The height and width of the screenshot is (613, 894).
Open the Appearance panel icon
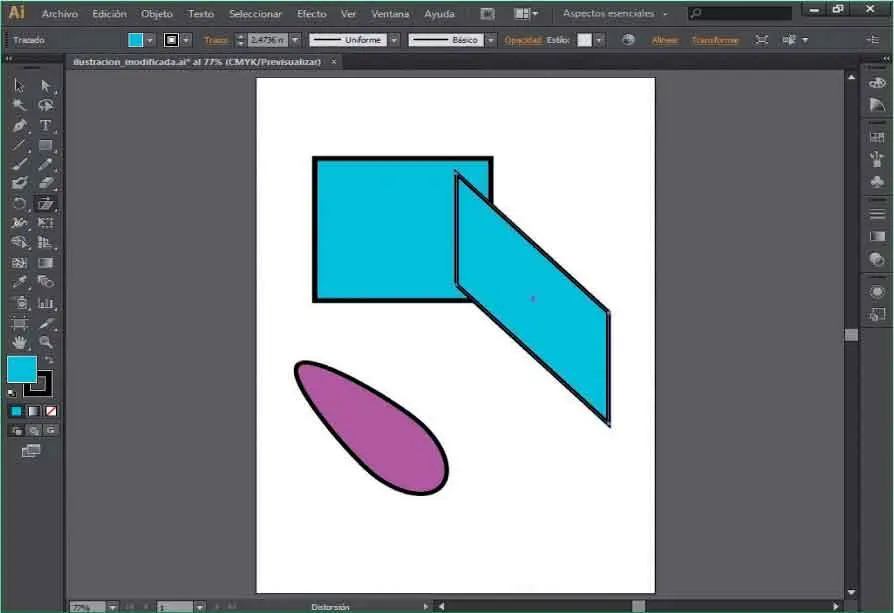(877, 292)
